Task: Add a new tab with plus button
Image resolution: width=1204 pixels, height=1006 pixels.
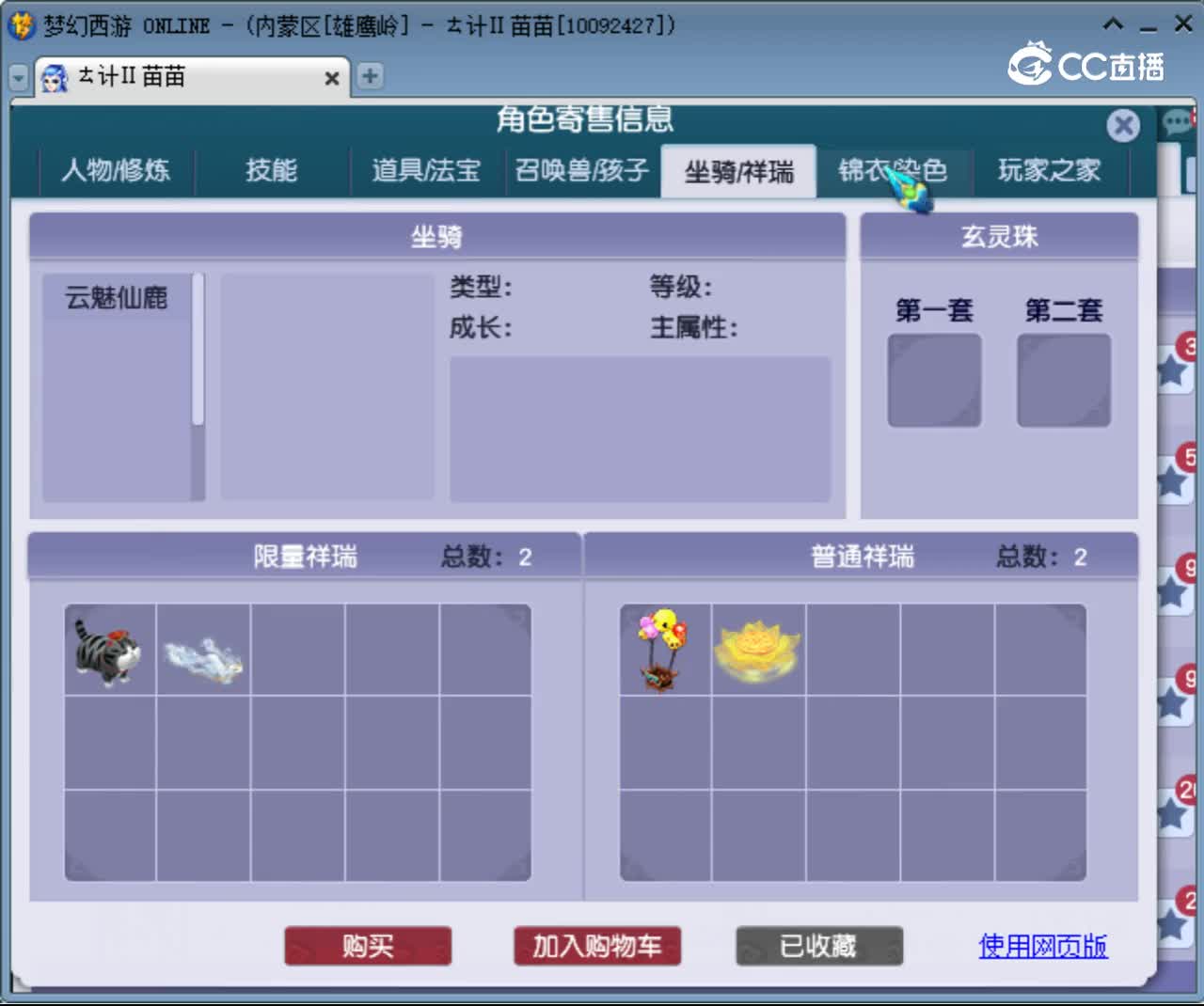Action: [371, 76]
